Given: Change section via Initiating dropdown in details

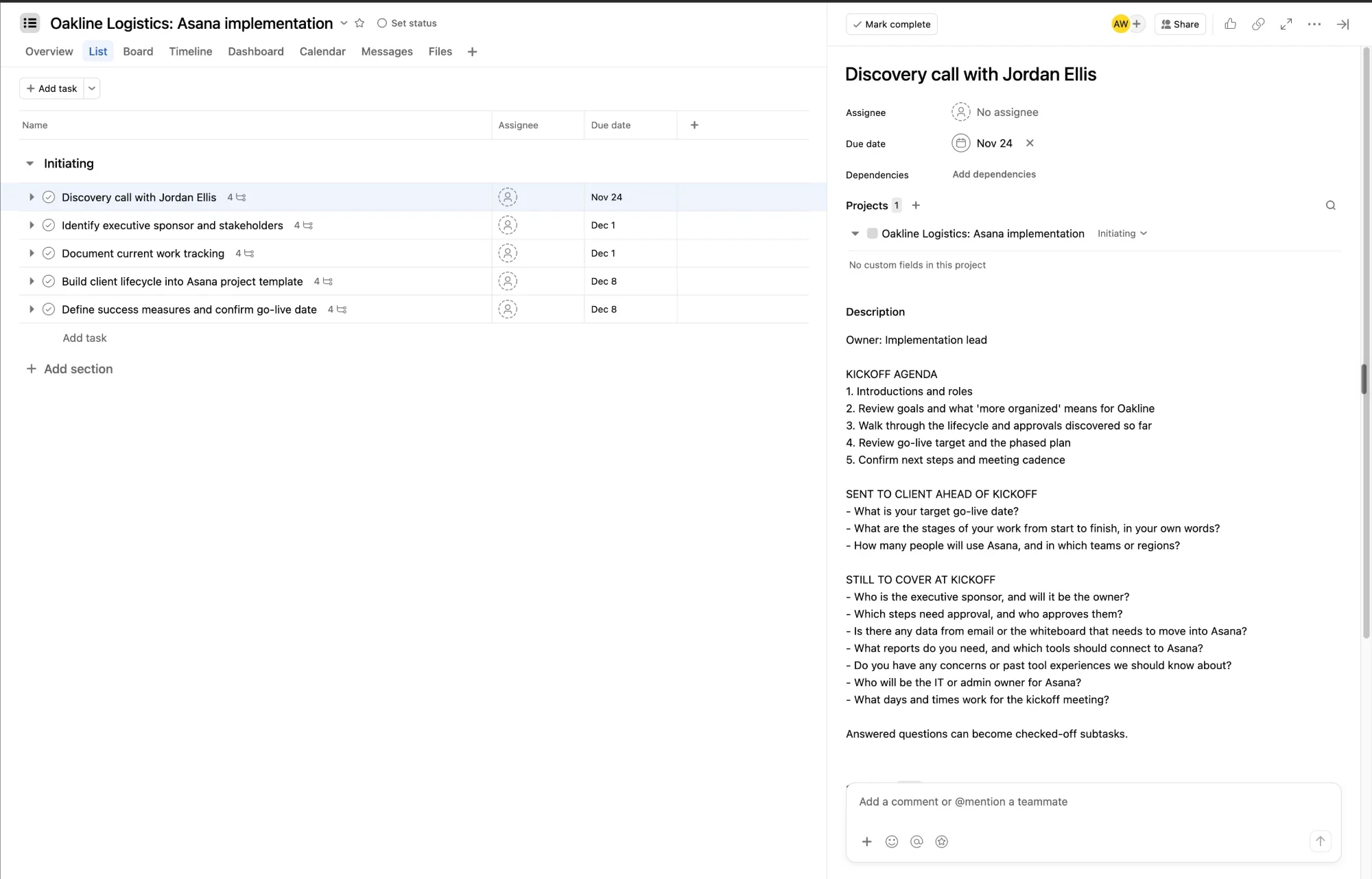Looking at the screenshot, I should coord(1122,233).
